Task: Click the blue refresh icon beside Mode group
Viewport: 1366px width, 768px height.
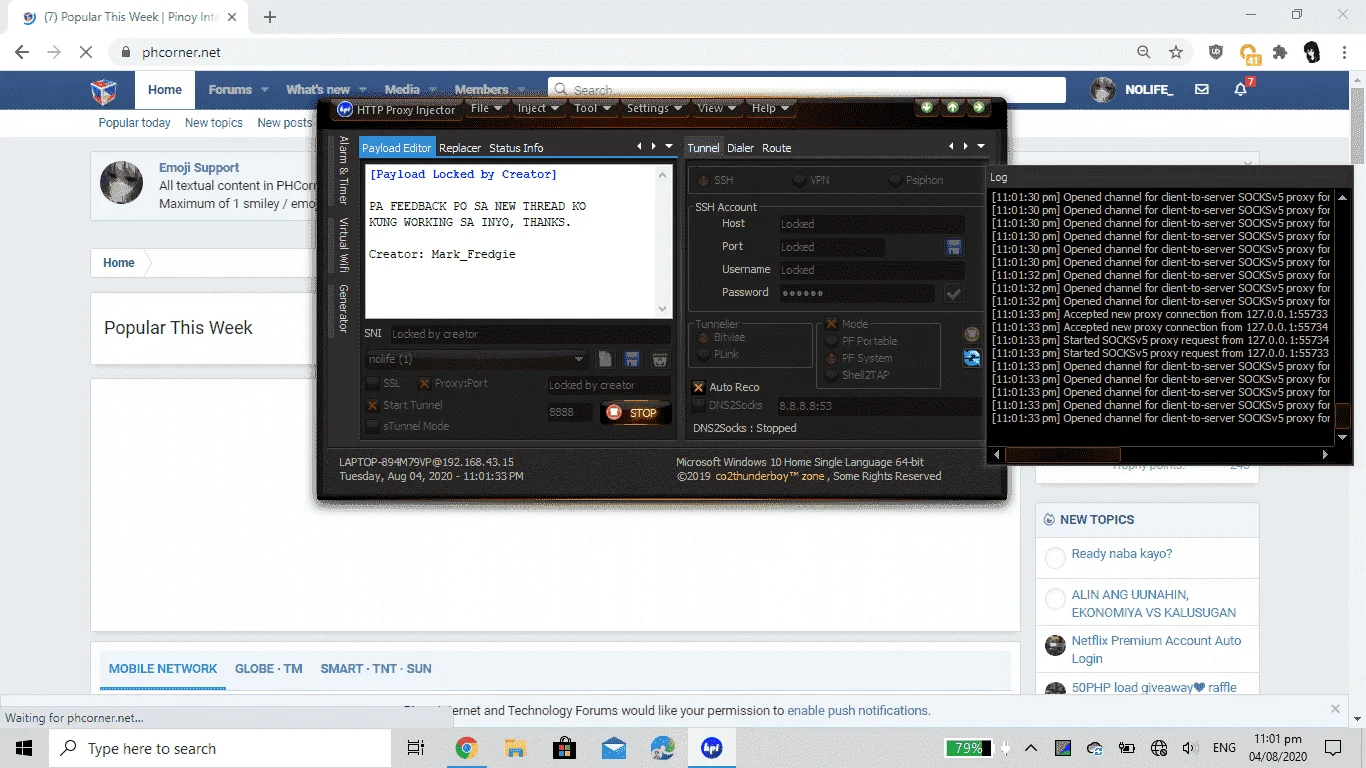Action: point(971,358)
